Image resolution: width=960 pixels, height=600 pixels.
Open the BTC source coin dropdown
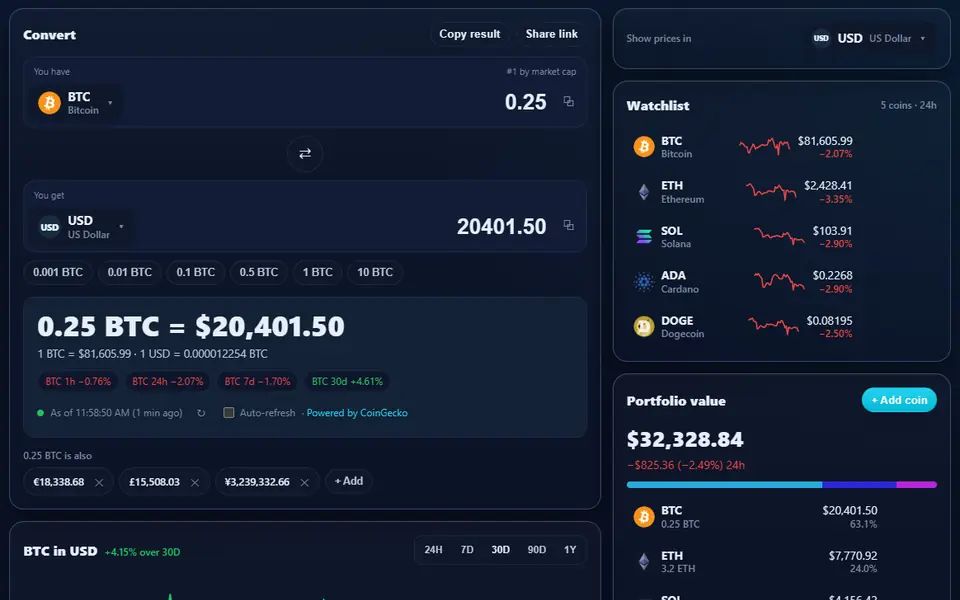pyautogui.click(x=76, y=103)
